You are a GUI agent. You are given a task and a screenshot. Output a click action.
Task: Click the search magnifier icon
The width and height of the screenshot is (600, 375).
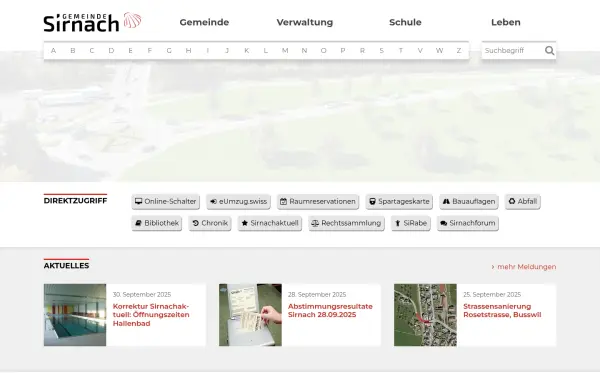[x=549, y=51]
